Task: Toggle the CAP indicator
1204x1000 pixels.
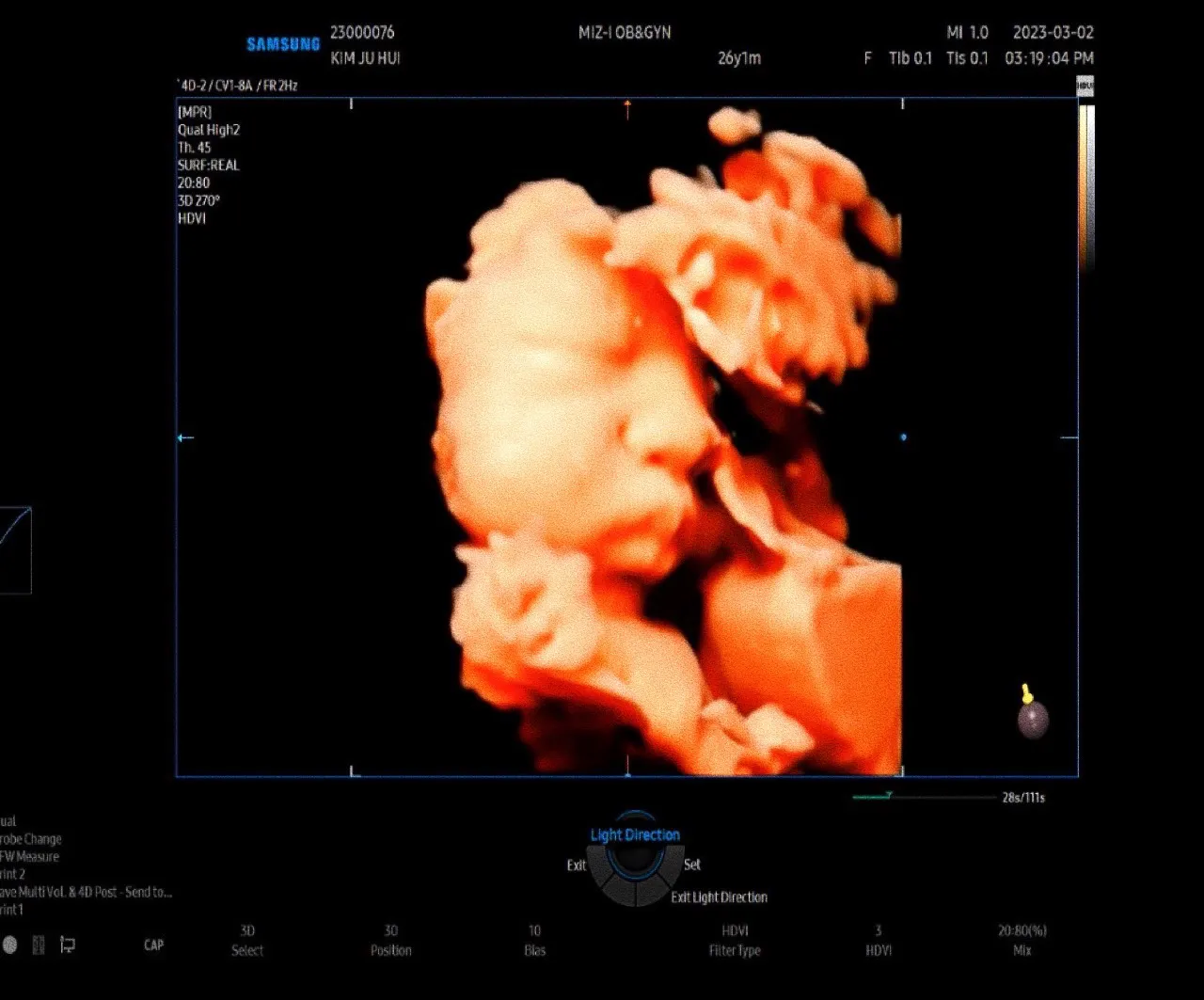Action: [153, 944]
